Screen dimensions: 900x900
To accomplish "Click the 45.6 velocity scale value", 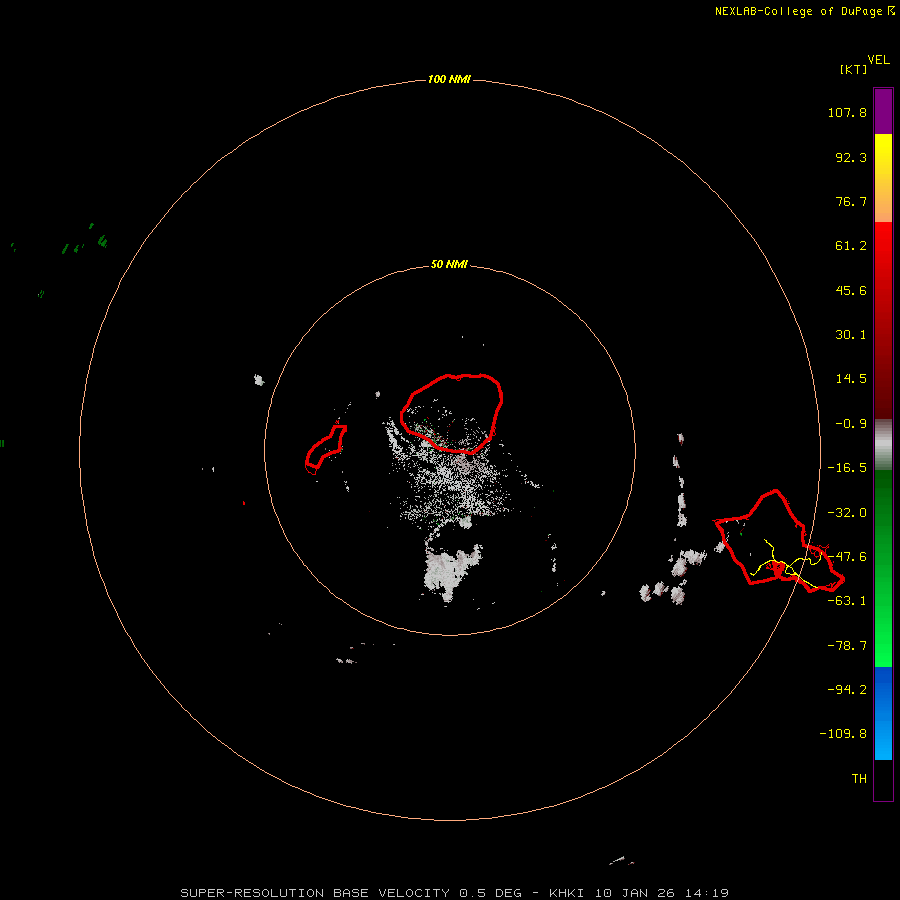I will [x=851, y=290].
